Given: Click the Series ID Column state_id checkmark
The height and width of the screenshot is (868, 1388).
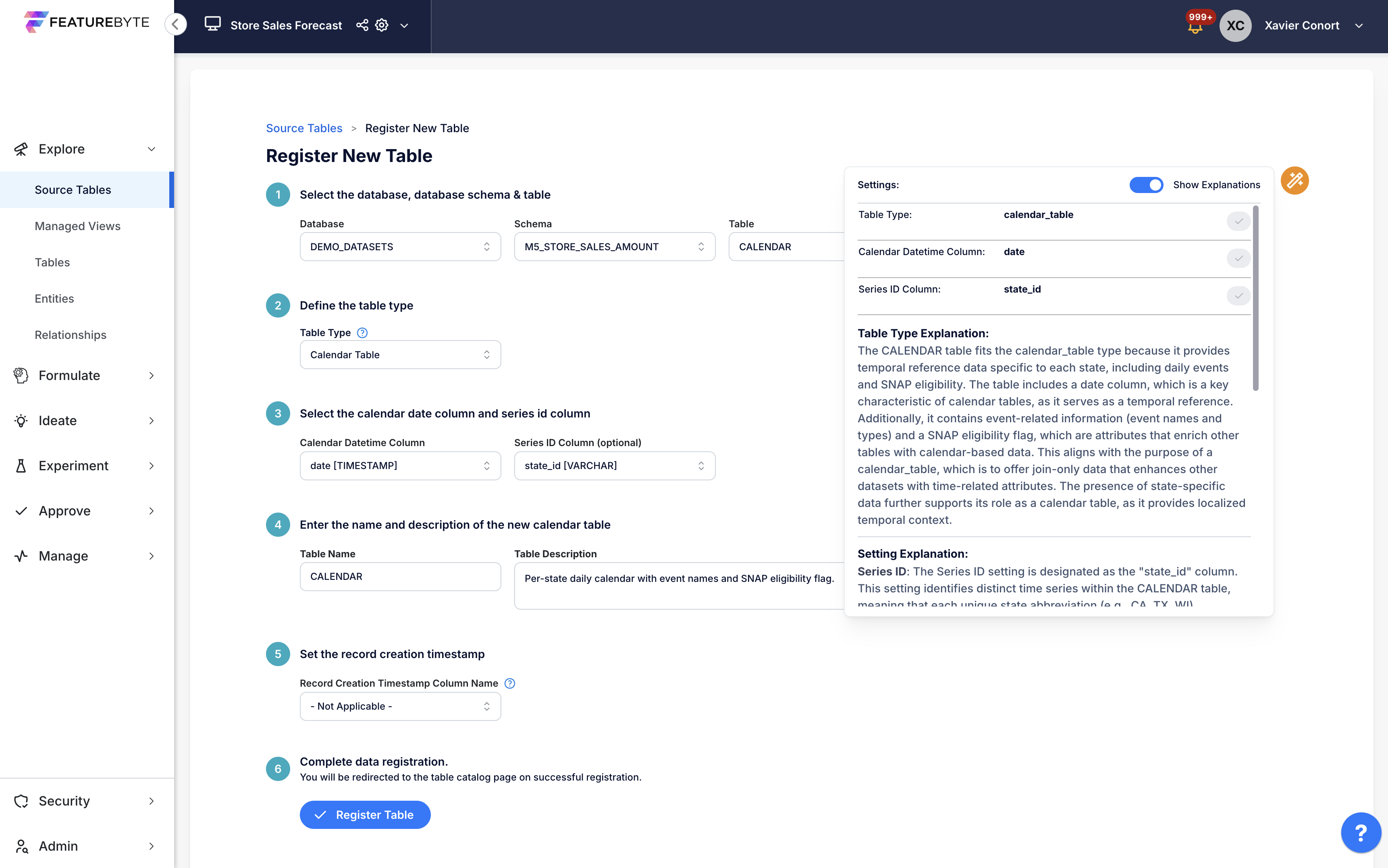Looking at the screenshot, I should (1238, 296).
